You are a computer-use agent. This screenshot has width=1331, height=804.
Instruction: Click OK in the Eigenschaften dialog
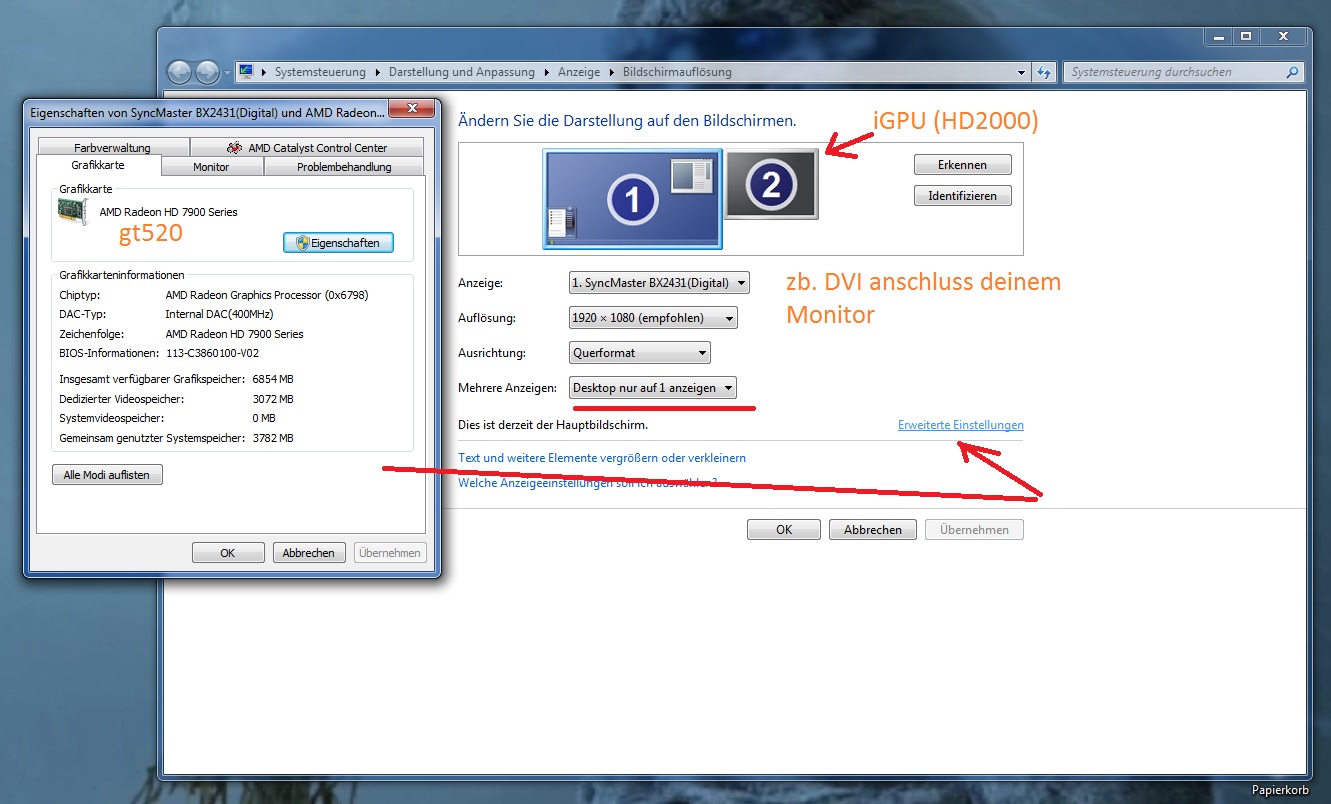228,553
